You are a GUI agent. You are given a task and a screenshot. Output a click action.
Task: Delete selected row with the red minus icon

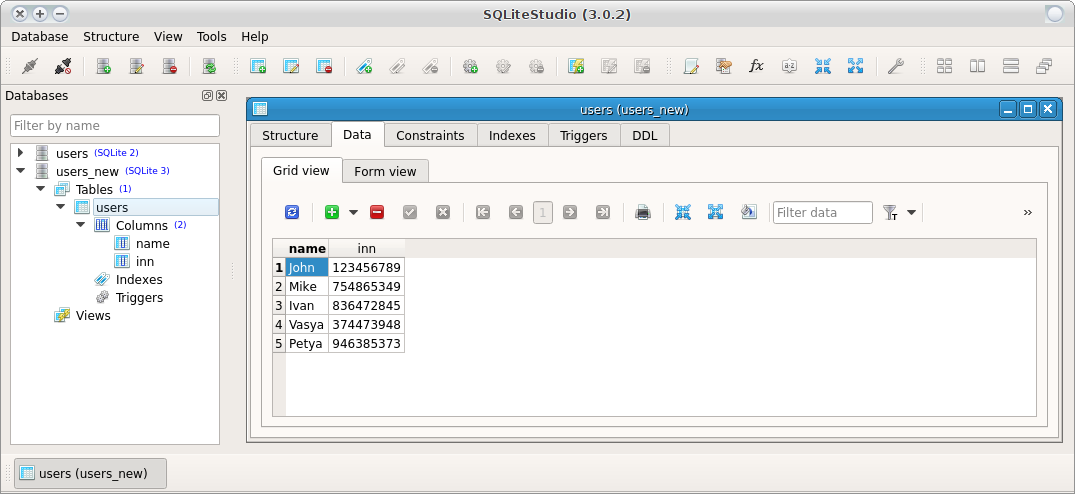click(377, 212)
